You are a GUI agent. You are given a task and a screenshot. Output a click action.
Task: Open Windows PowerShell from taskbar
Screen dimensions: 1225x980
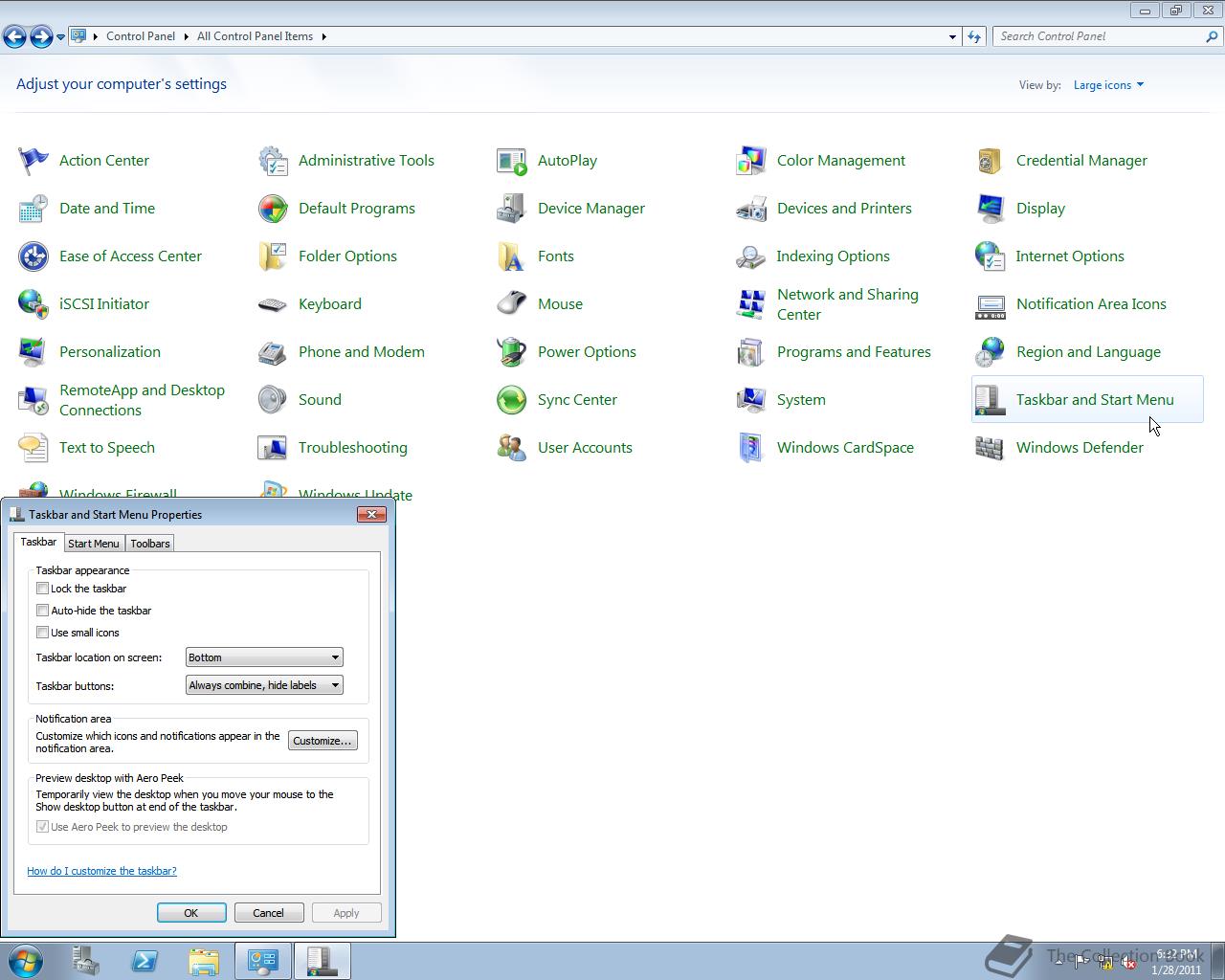point(145,961)
